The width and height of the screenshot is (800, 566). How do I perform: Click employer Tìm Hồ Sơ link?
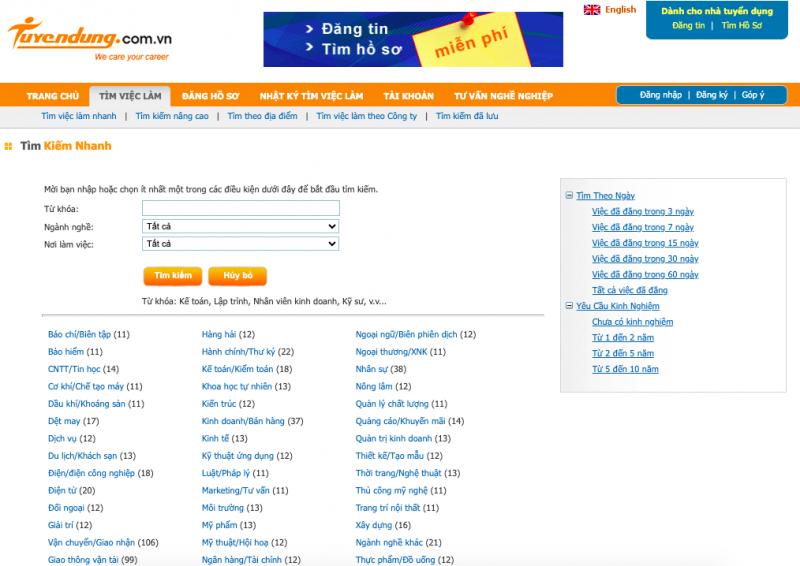[x=742, y=26]
